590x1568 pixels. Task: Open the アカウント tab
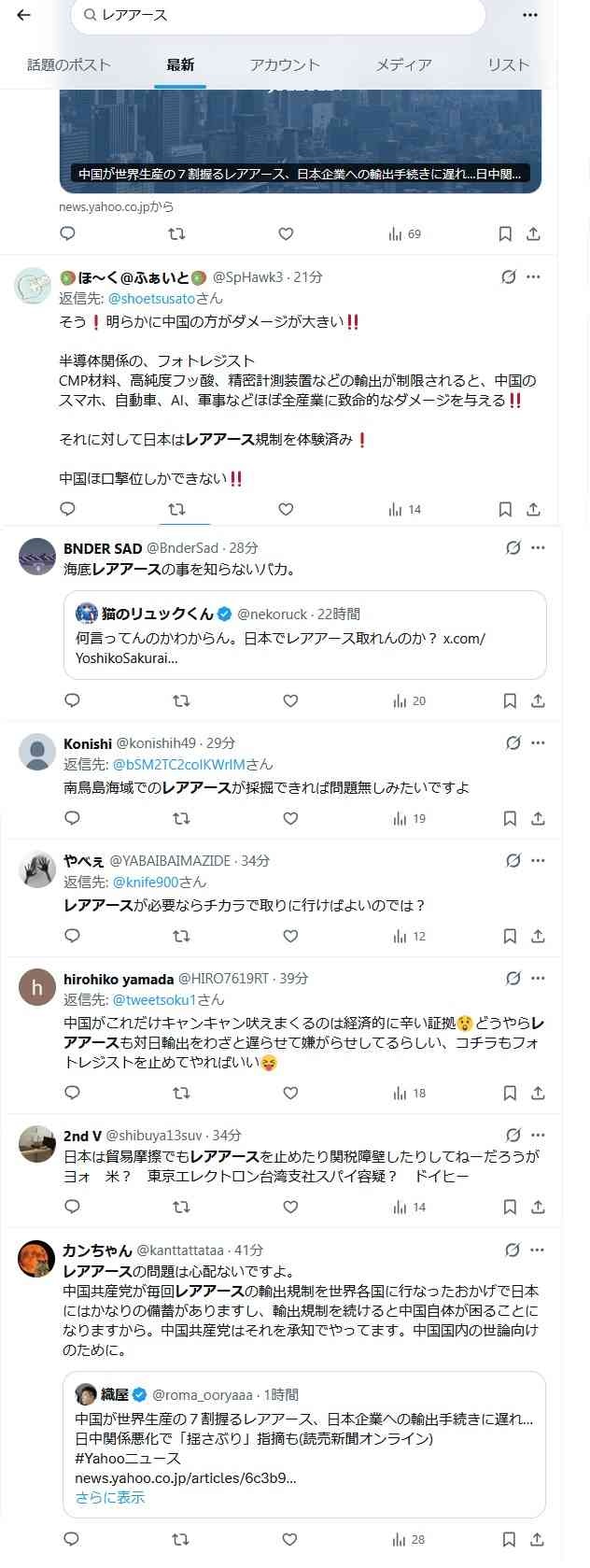283,65
